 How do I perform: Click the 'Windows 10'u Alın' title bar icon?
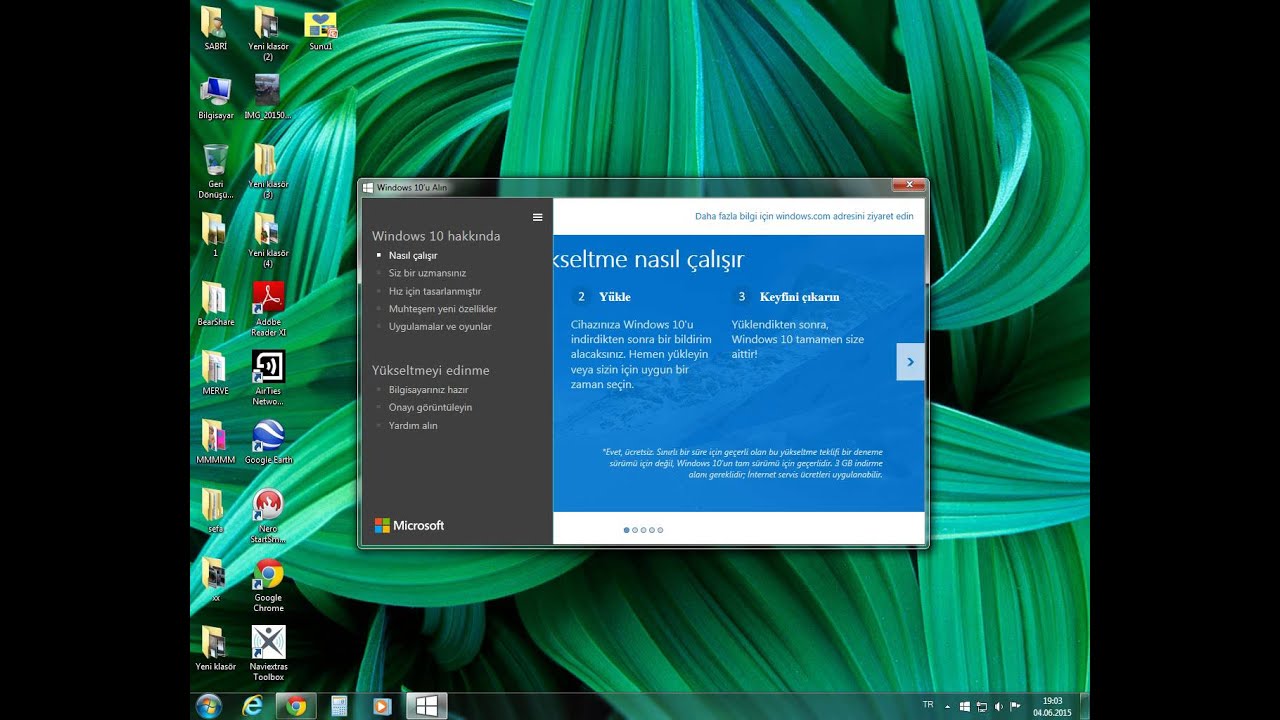tap(368, 187)
